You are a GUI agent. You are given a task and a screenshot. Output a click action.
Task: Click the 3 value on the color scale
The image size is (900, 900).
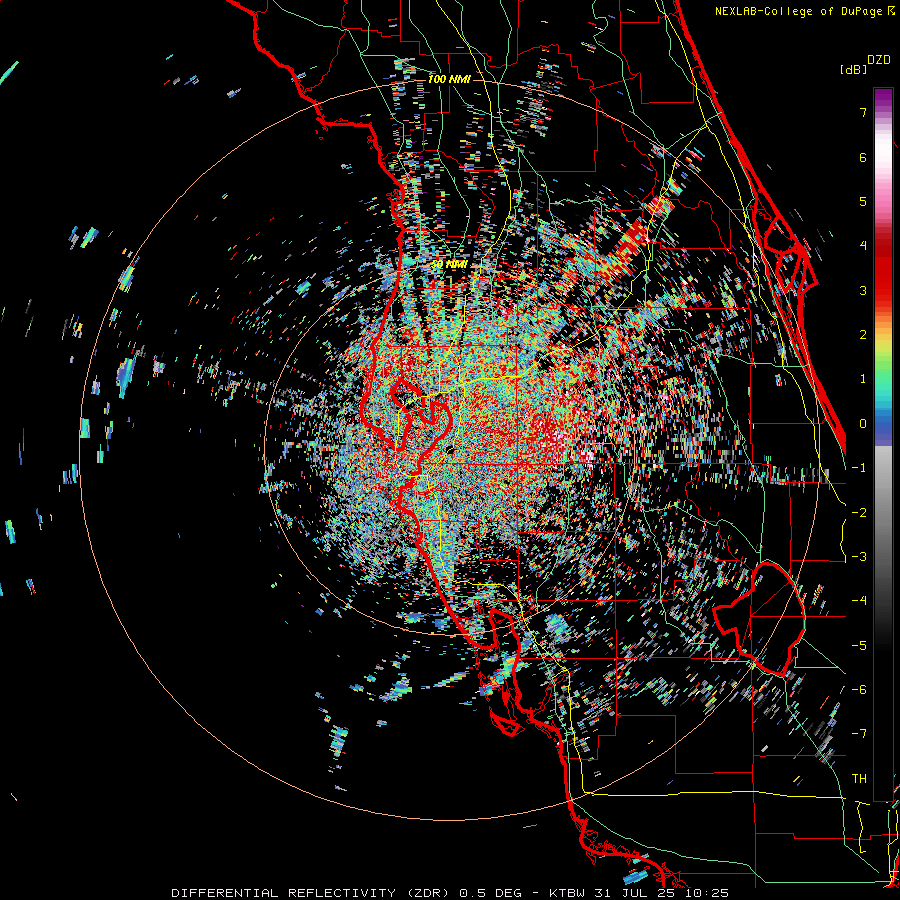[x=863, y=290]
